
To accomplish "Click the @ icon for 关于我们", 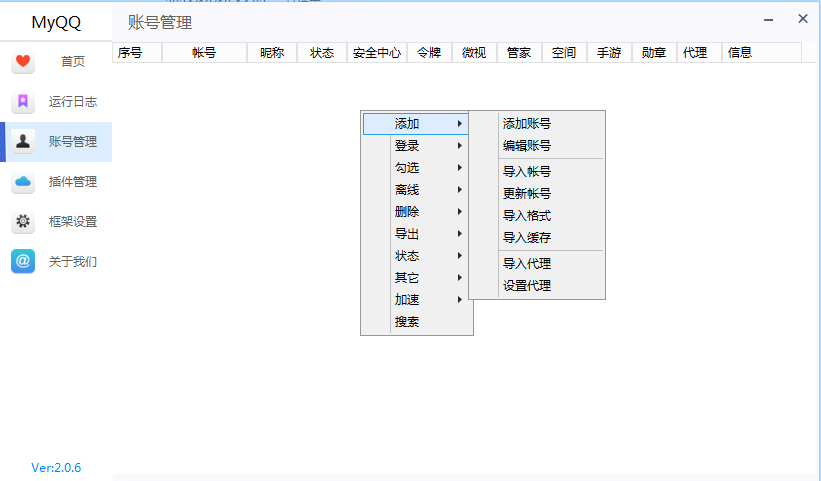I will click(x=23, y=262).
